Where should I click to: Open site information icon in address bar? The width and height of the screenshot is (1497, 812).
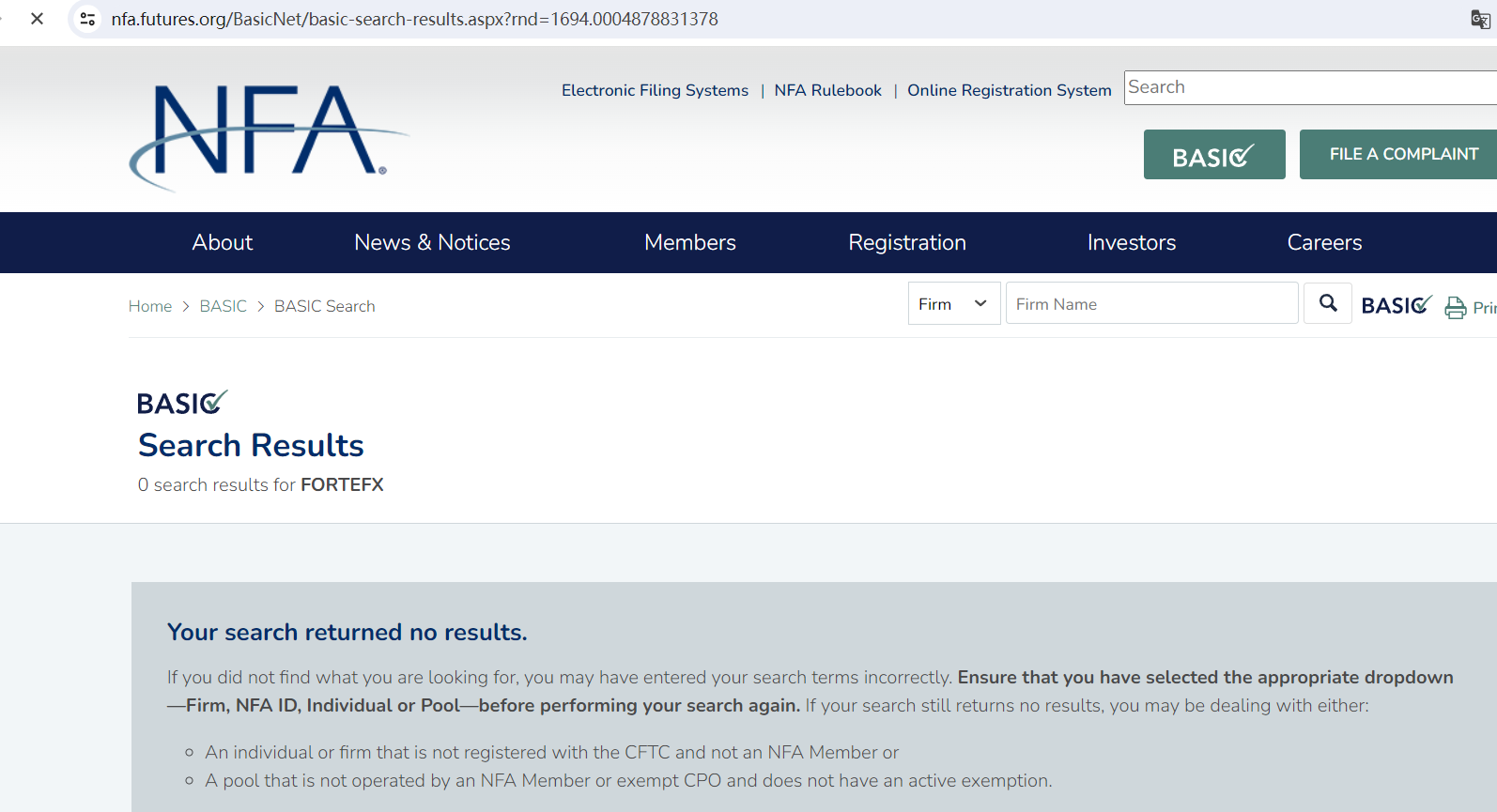[87, 19]
